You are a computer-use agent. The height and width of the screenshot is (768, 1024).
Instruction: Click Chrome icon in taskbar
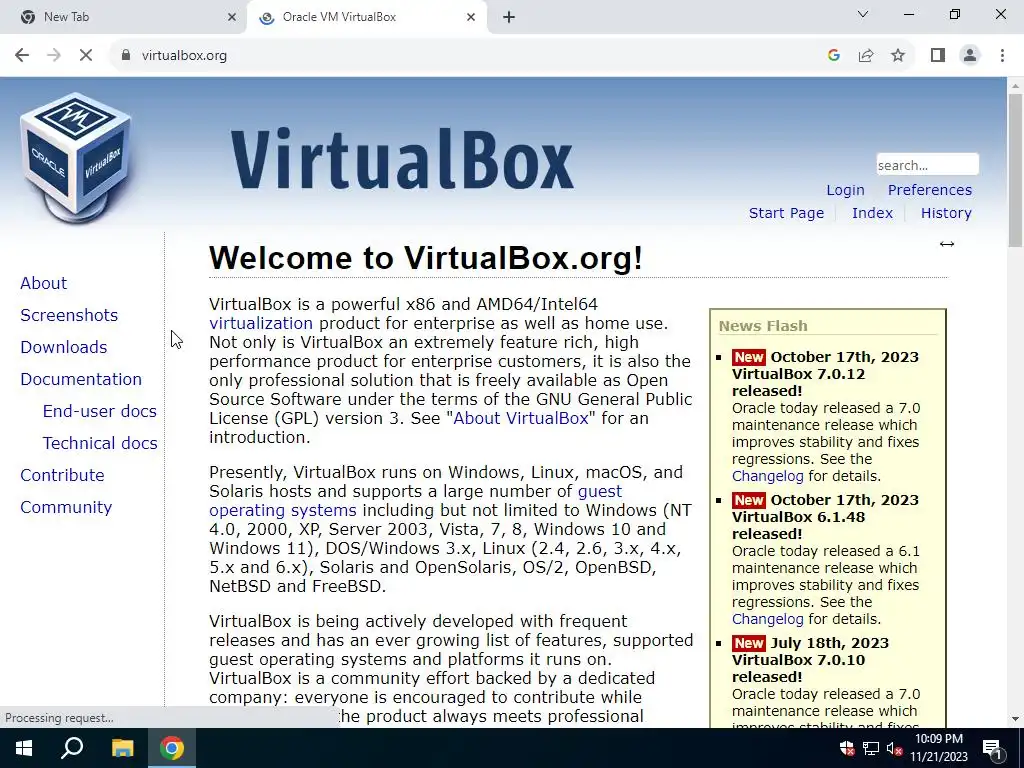pyautogui.click(x=172, y=748)
